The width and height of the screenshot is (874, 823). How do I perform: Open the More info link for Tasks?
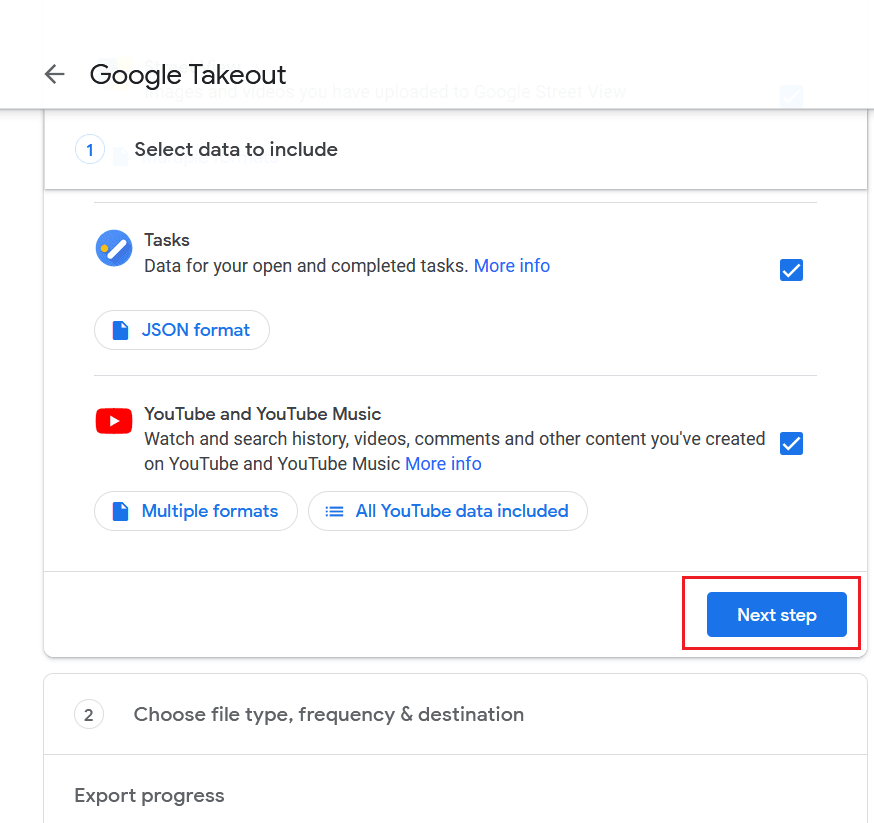(511, 266)
